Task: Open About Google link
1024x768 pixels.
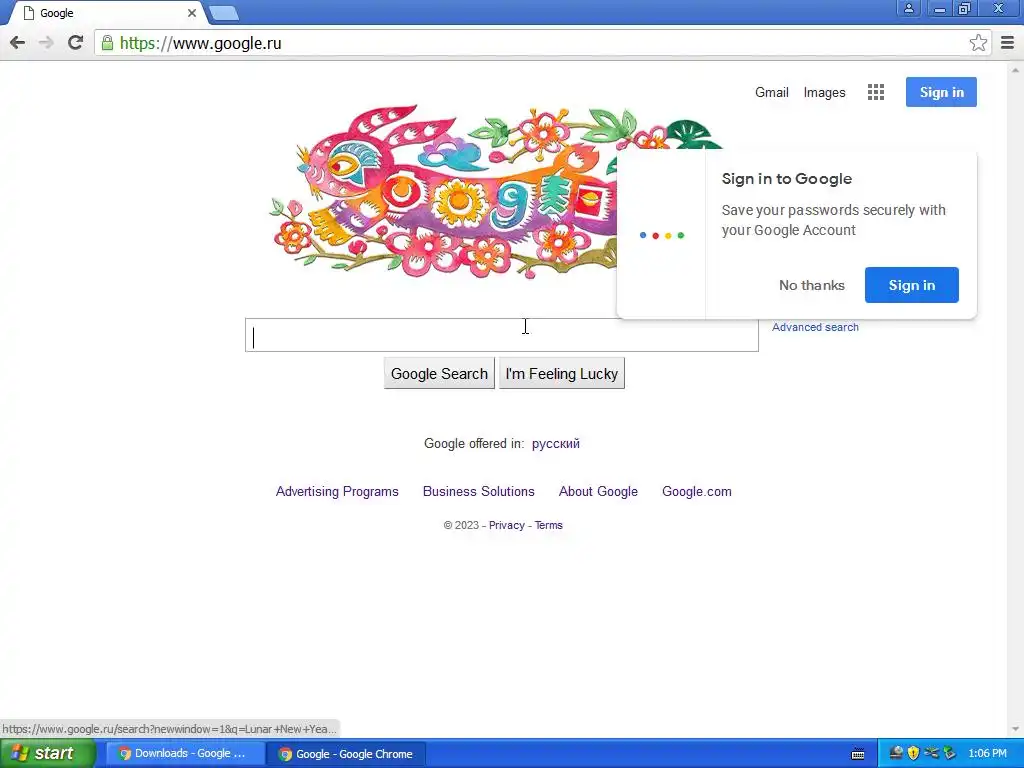Action: [x=598, y=491]
